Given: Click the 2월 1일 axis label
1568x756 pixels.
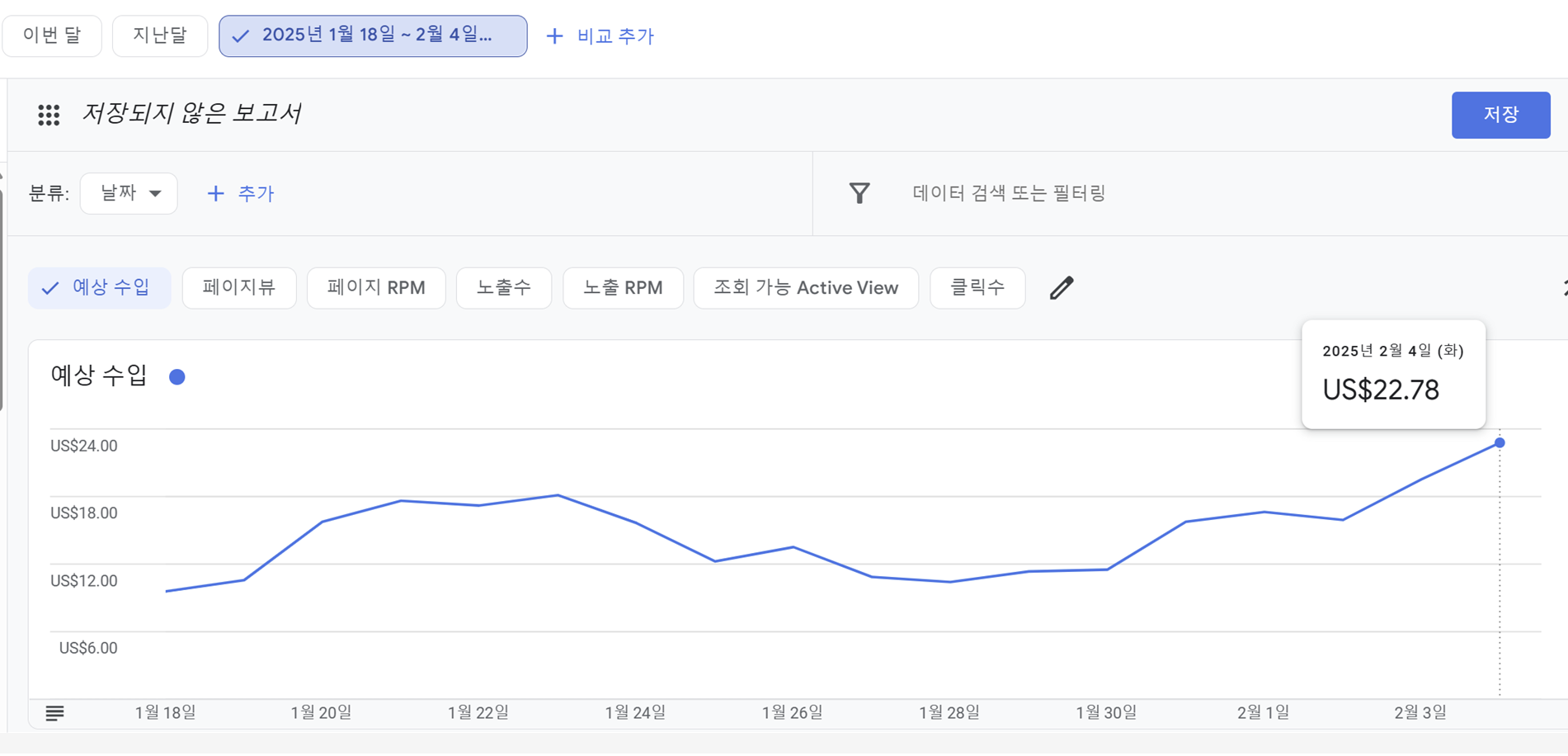Looking at the screenshot, I should tap(1263, 712).
